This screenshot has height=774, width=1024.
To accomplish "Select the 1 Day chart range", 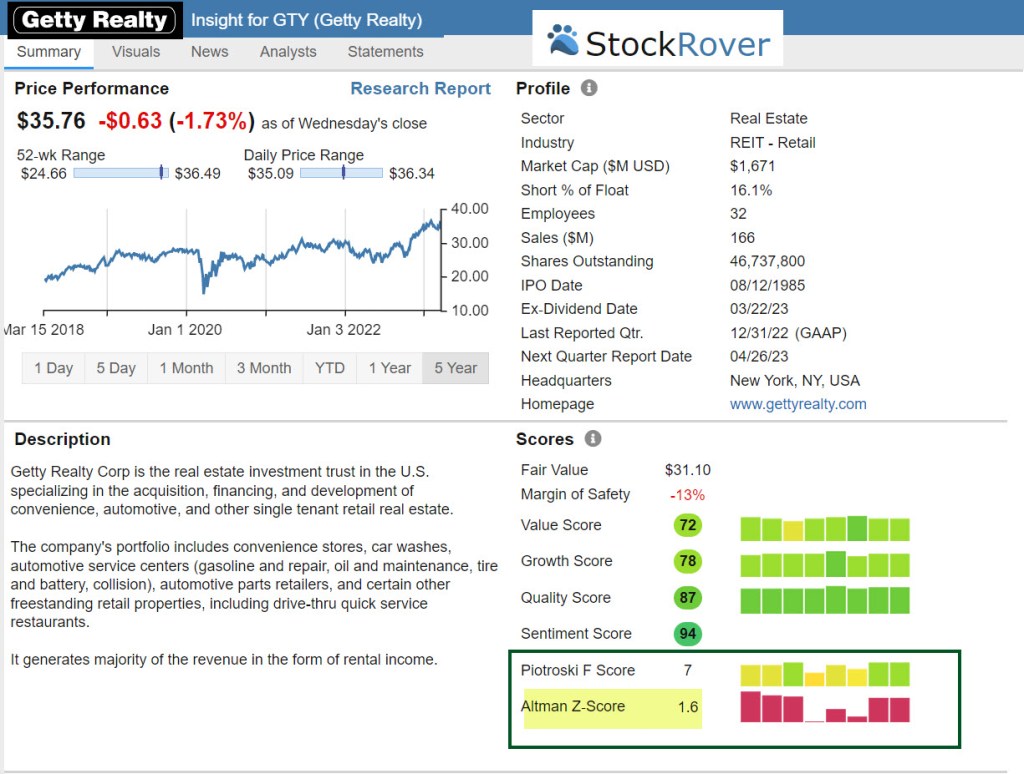I will point(53,368).
